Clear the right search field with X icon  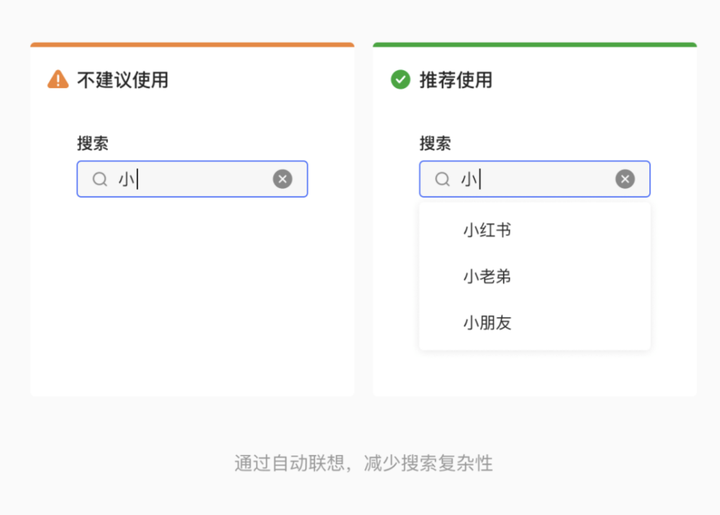(625, 179)
